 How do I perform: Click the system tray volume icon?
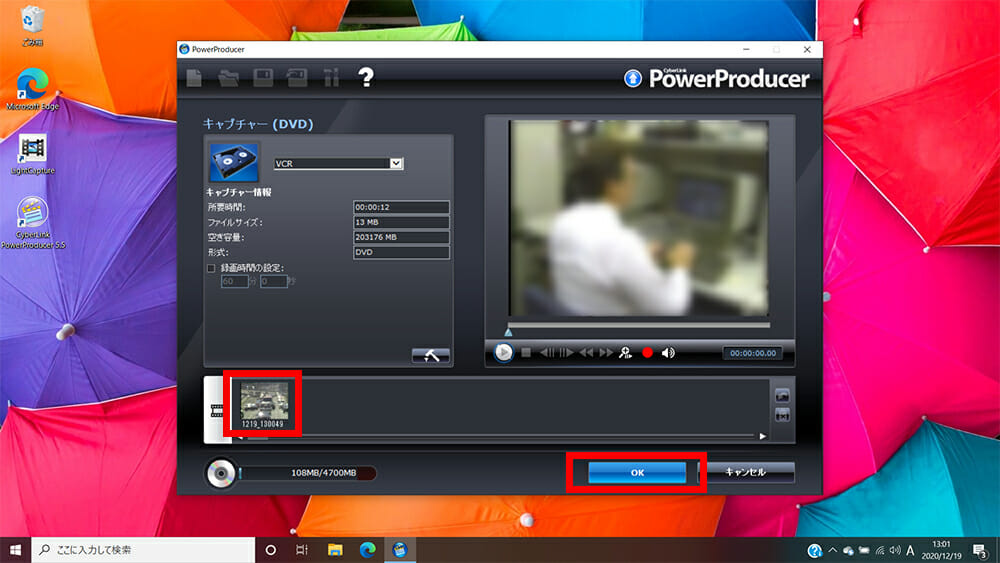[x=895, y=550]
